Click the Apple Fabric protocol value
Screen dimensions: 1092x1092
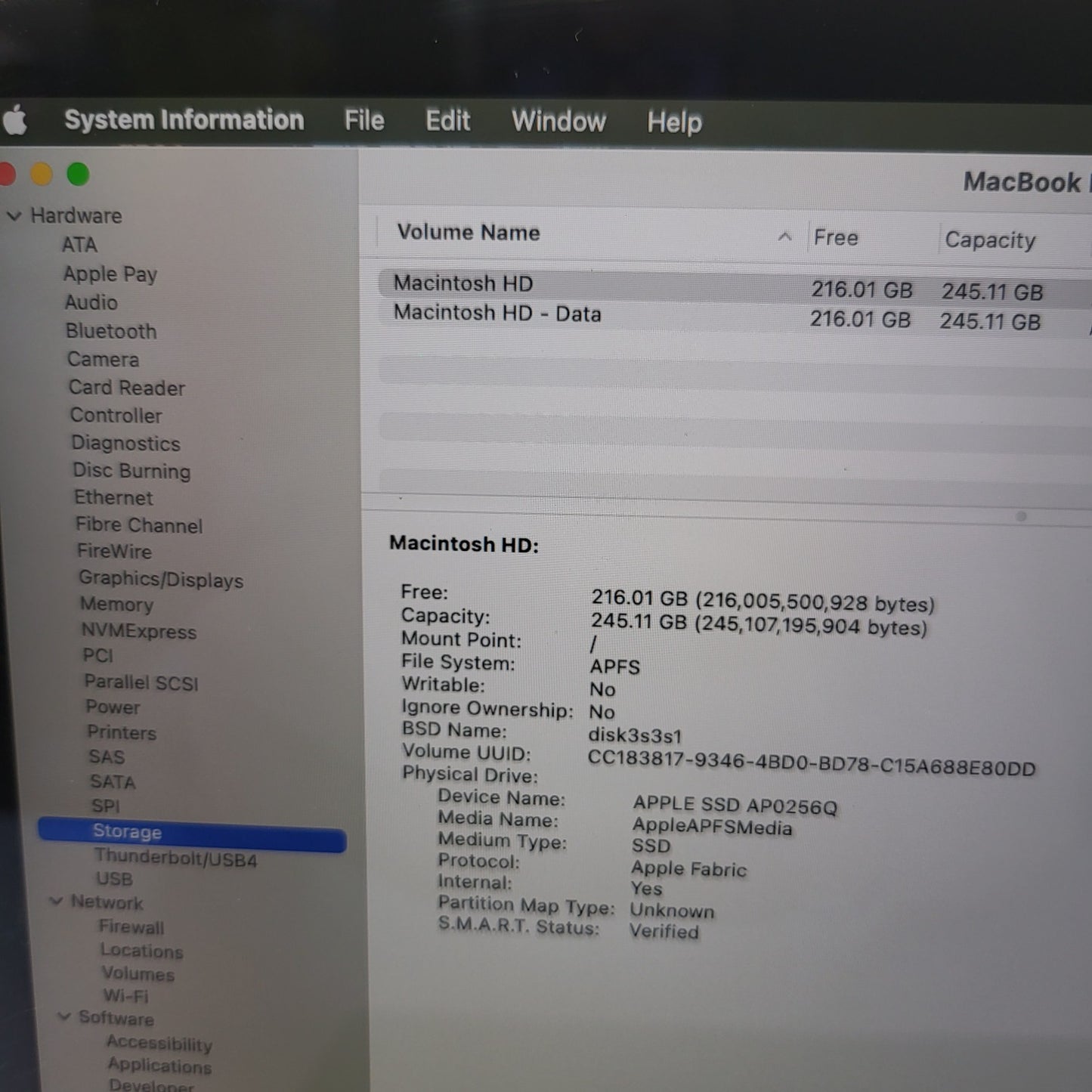click(x=688, y=869)
